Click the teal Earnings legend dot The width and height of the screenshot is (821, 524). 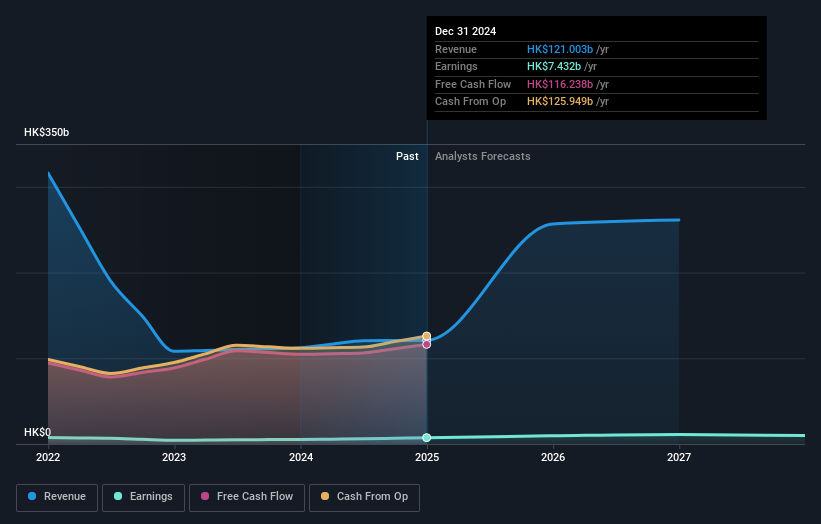118,496
